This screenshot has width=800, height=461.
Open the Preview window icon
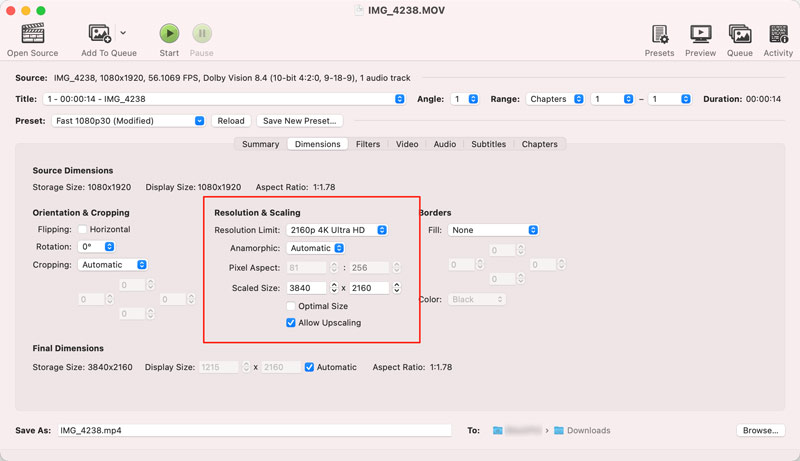click(x=700, y=34)
